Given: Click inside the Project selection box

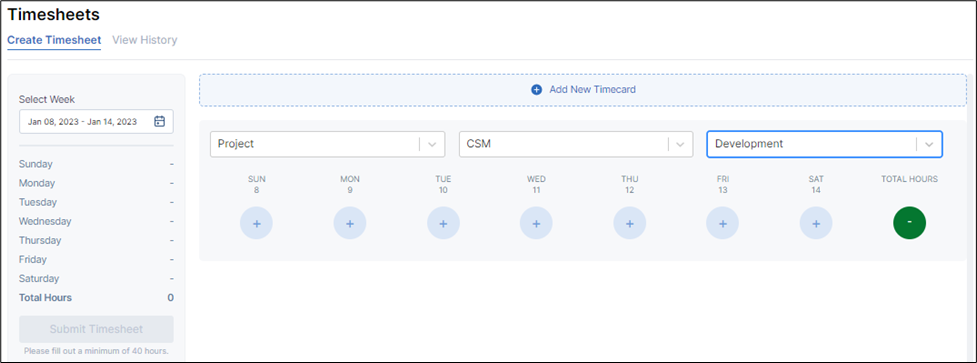Looking at the screenshot, I should point(328,144).
